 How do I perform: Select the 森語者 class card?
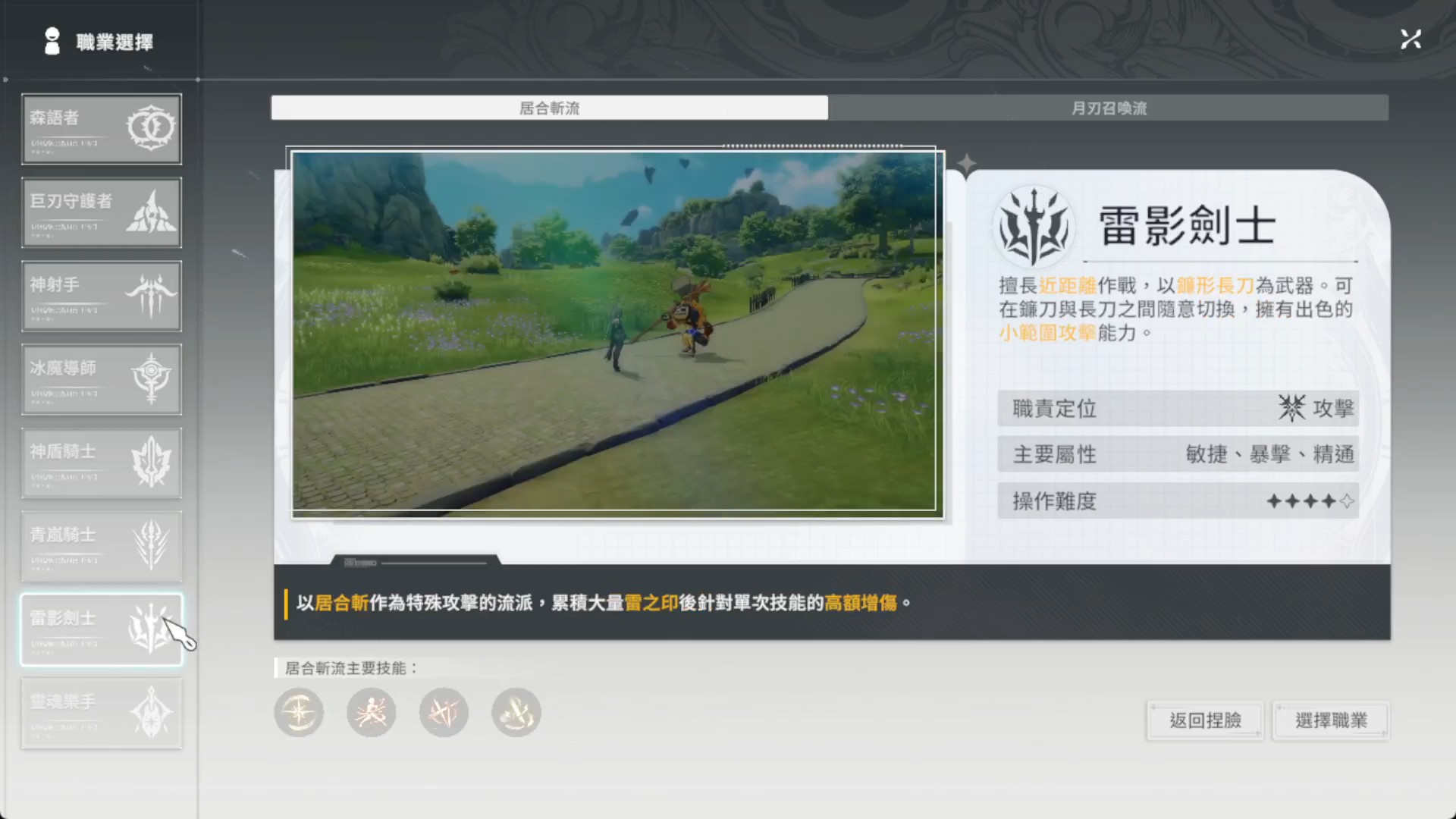coord(101,129)
